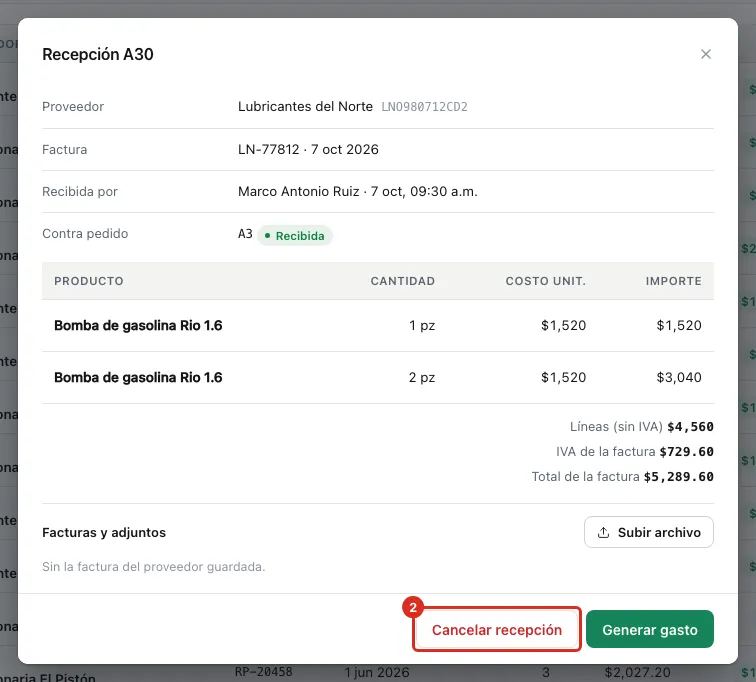The width and height of the screenshot is (756, 682).
Task: Click the Total de la factura $5,289.60
Action: [622, 477]
